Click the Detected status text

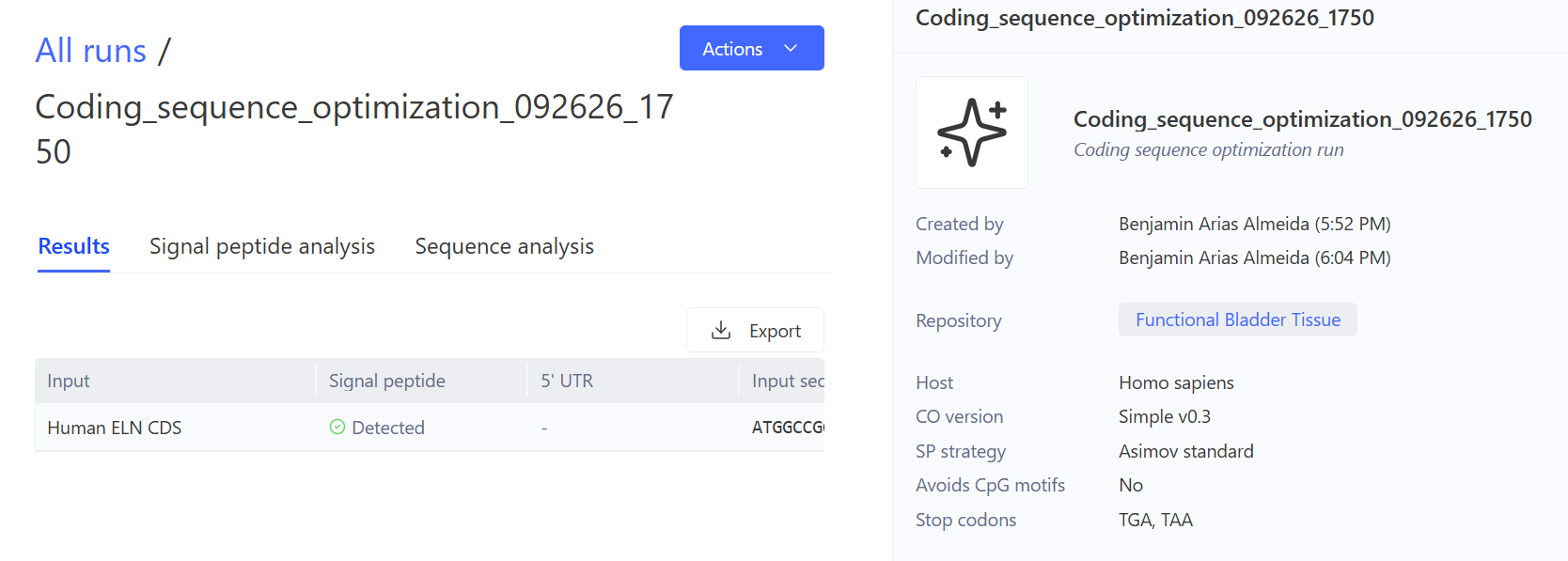click(x=388, y=428)
